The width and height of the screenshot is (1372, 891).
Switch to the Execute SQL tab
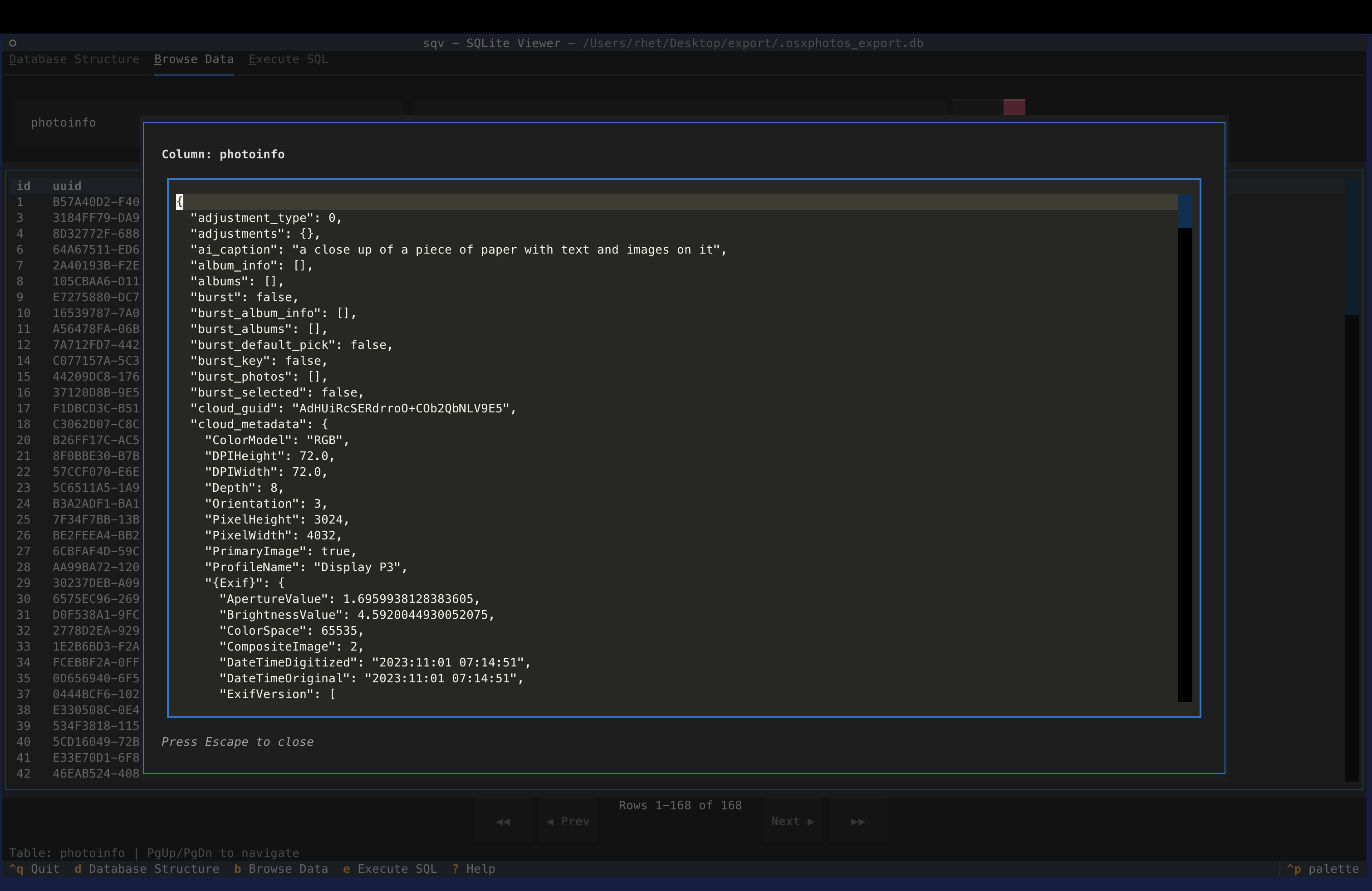tap(288, 59)
